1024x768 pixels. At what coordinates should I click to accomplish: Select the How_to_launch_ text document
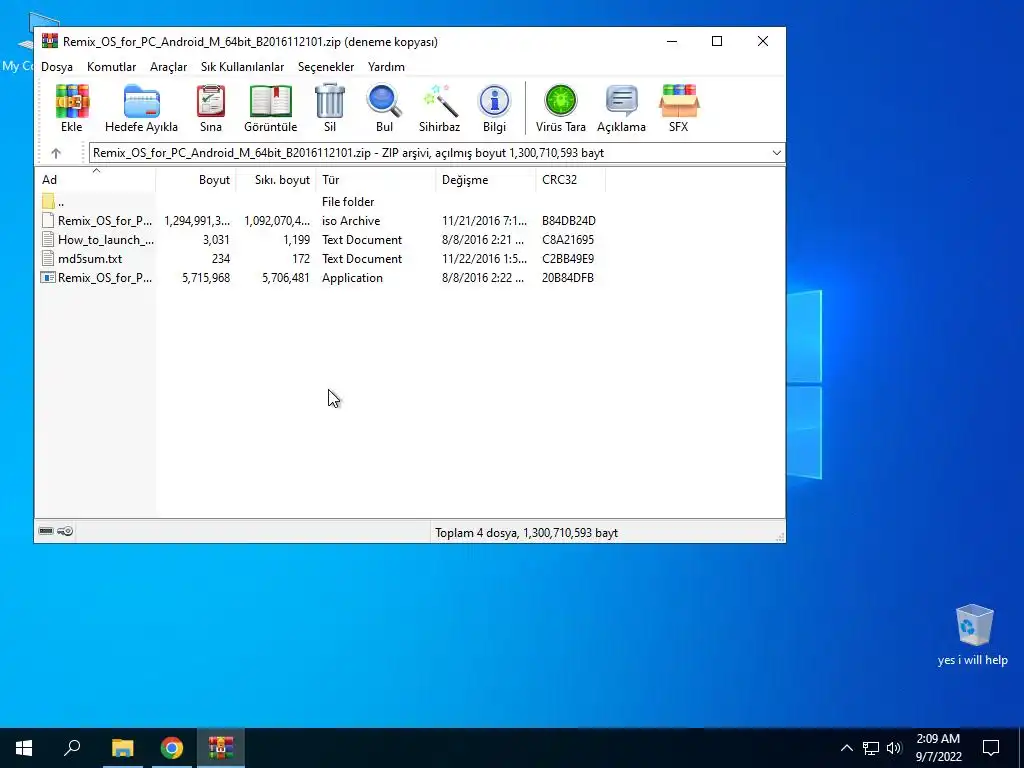pos(319,240)
